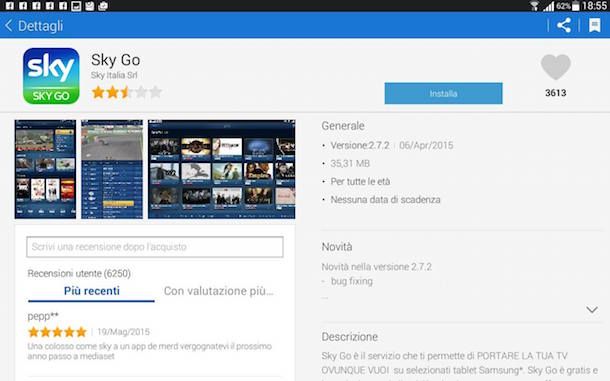This screenshot has width=610, height=381.
Task: Tap the Sky Go description paragraph
Action: pos(460,365)
